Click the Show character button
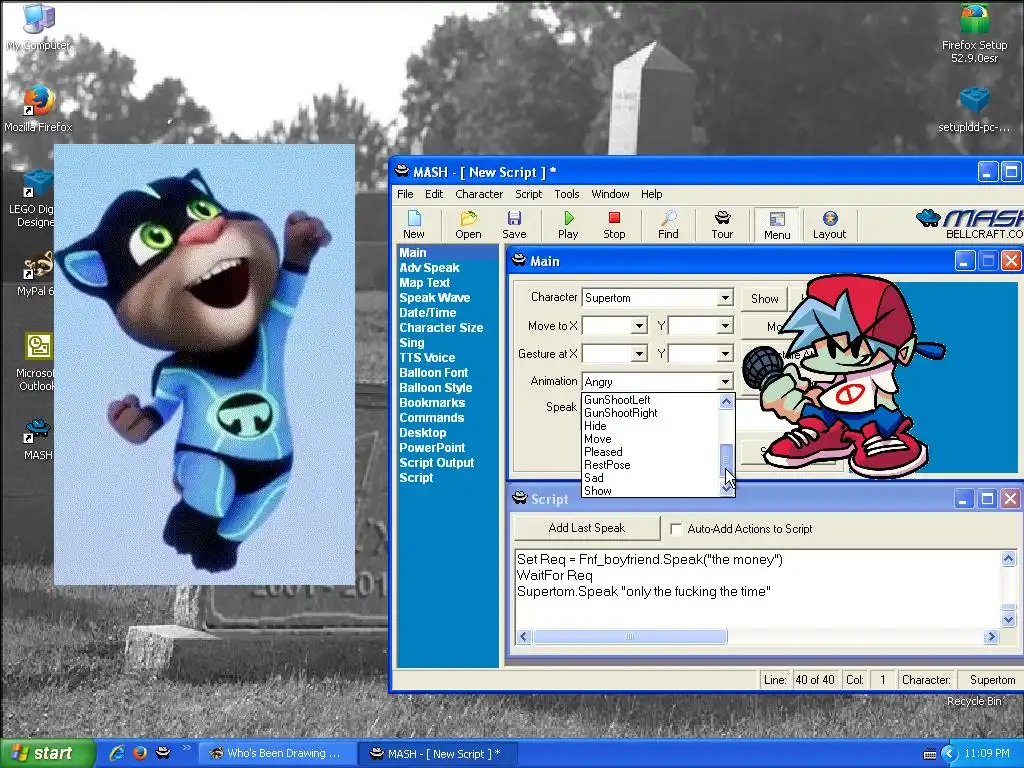1024x768 pixels. point(765,298)
